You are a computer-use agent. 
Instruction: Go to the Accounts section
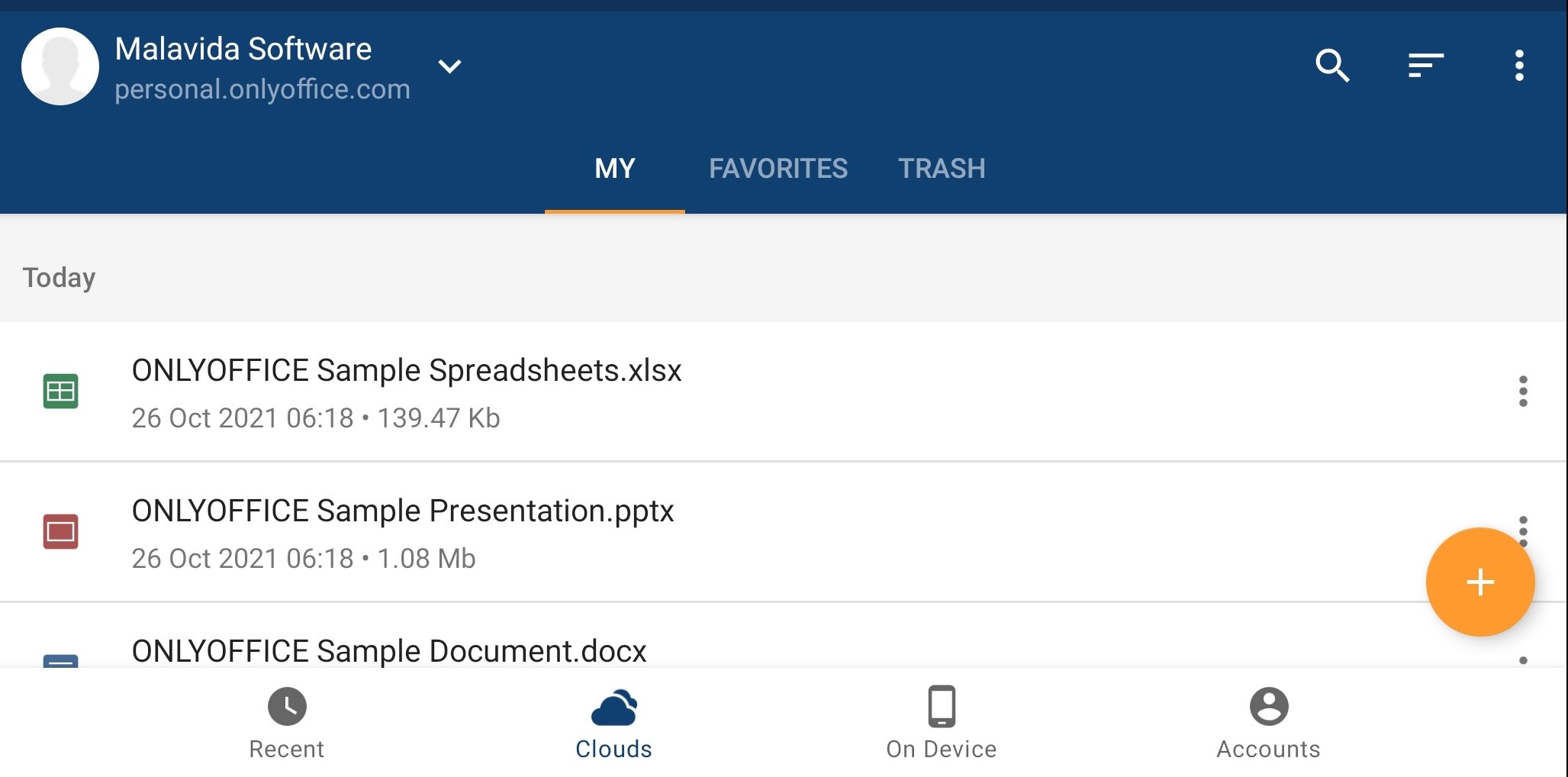[1268, 724]
